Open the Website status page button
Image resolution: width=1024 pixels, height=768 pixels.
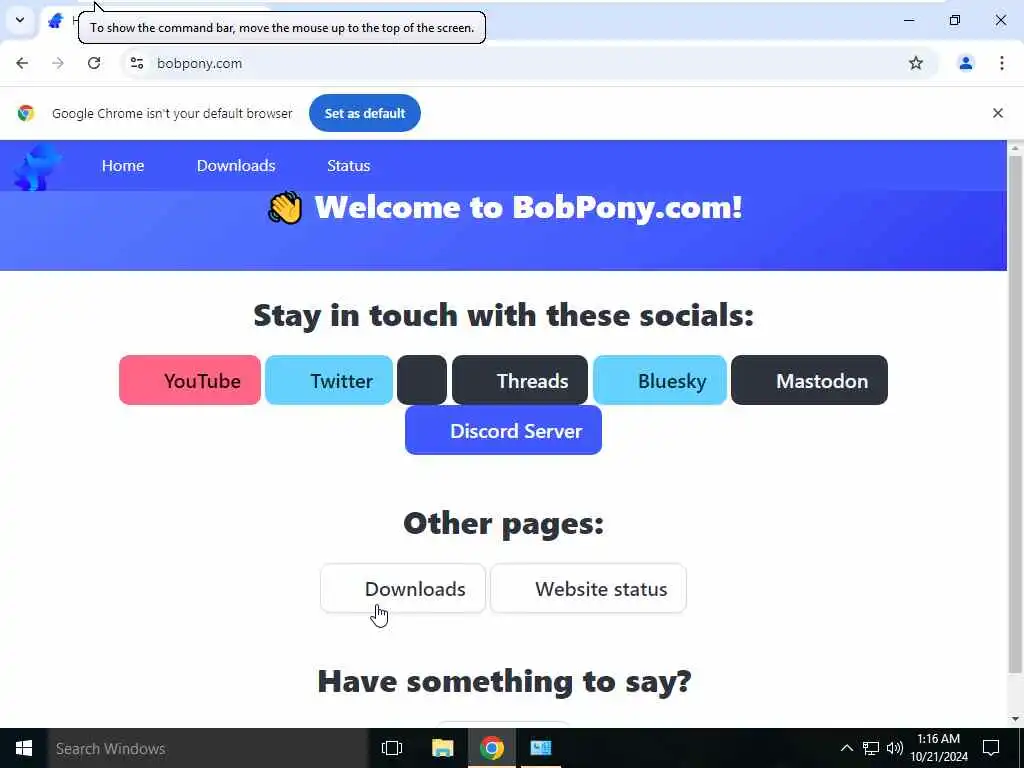click(x=588, y=588)
